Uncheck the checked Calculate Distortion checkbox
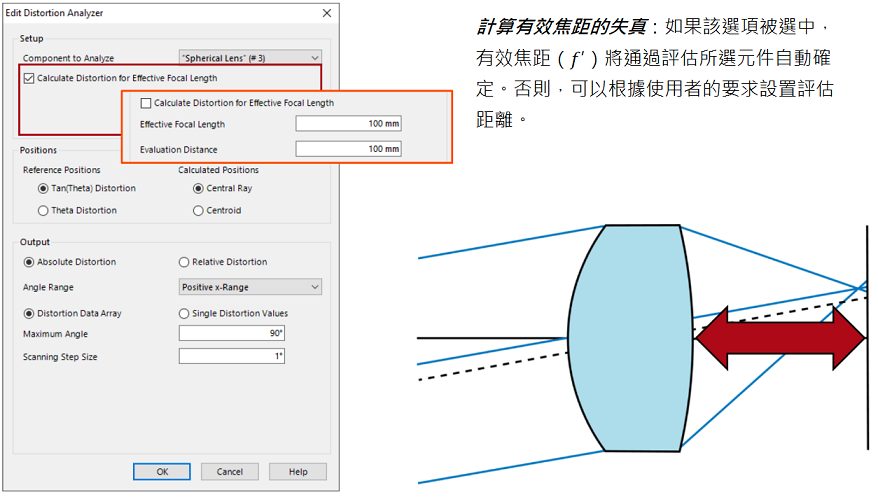This screenshot has height=497, width=878. (x=29, y=78)
